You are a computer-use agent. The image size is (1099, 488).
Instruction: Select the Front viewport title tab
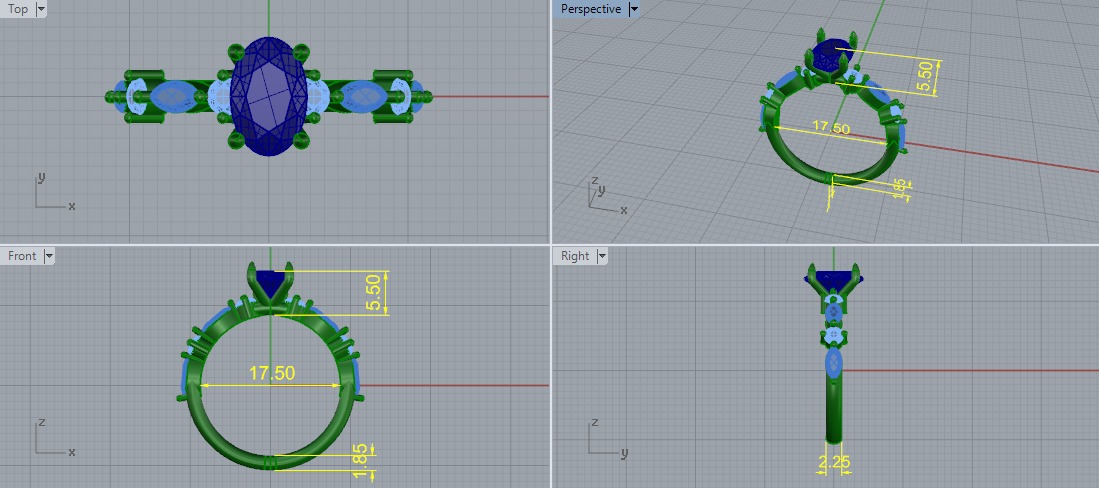tap(22, 256)
